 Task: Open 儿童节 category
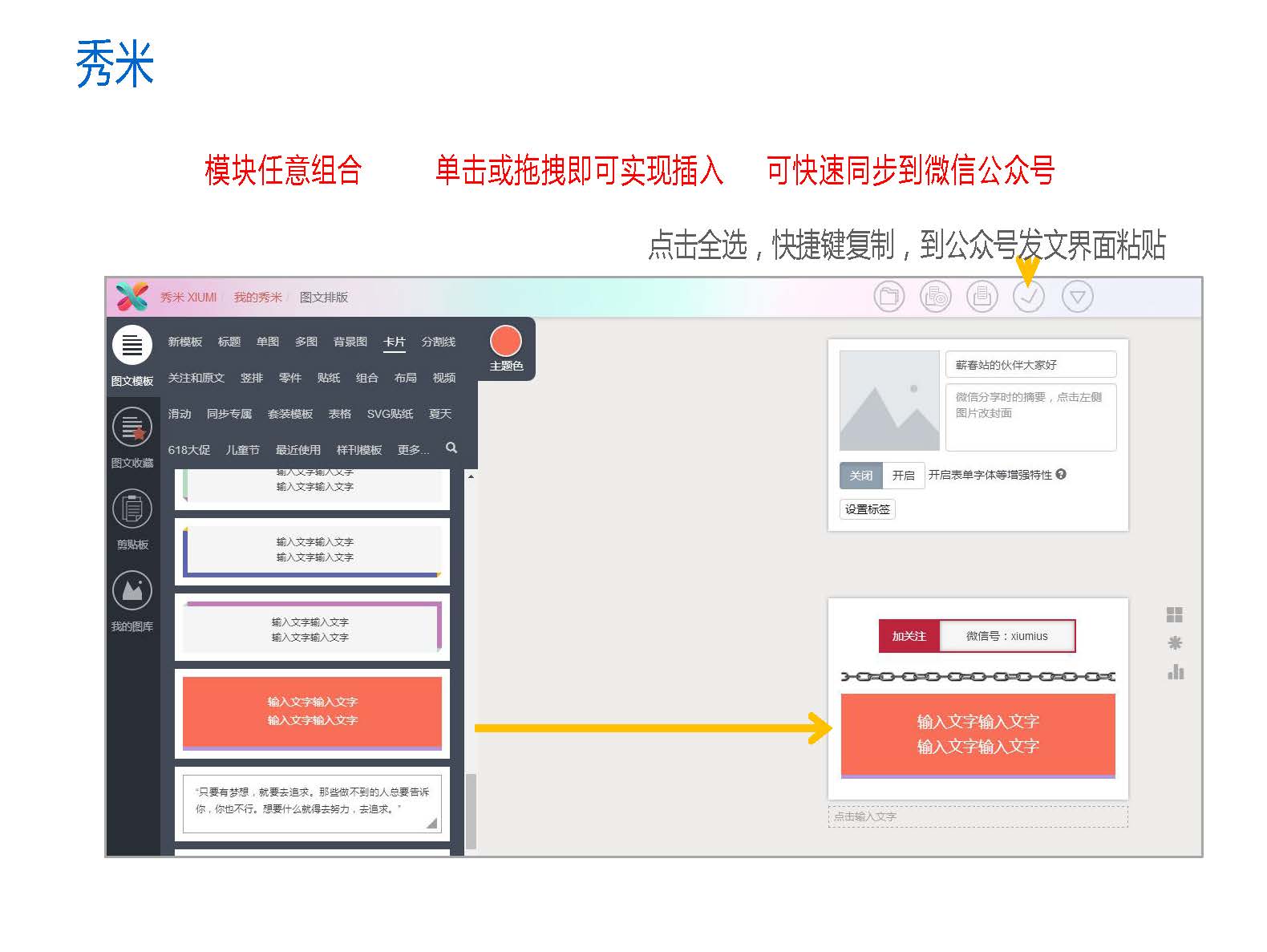(x=243, y=450)
